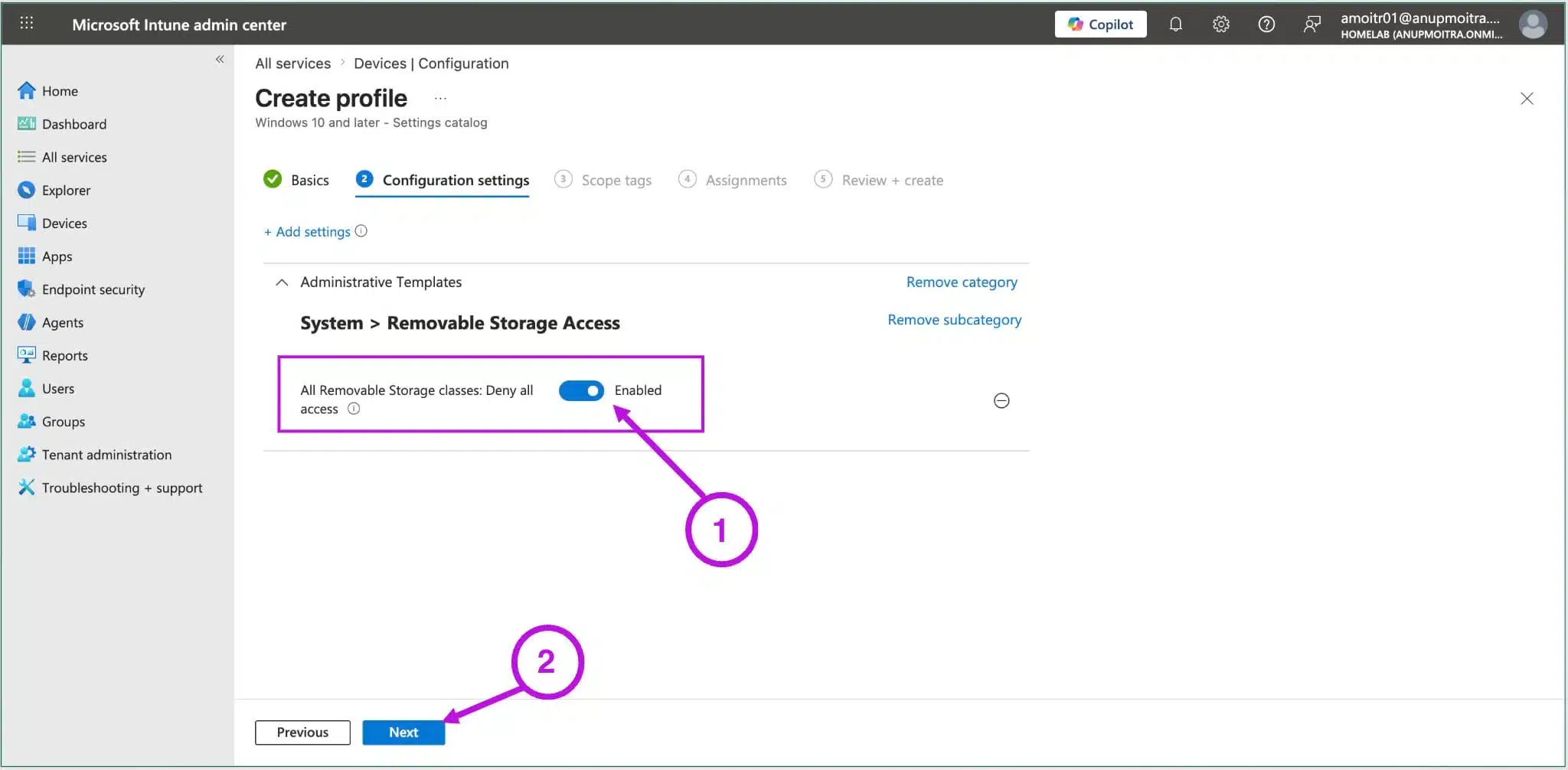Click + Add settings link
The image size is (1568, 770).
click(307, 231)
